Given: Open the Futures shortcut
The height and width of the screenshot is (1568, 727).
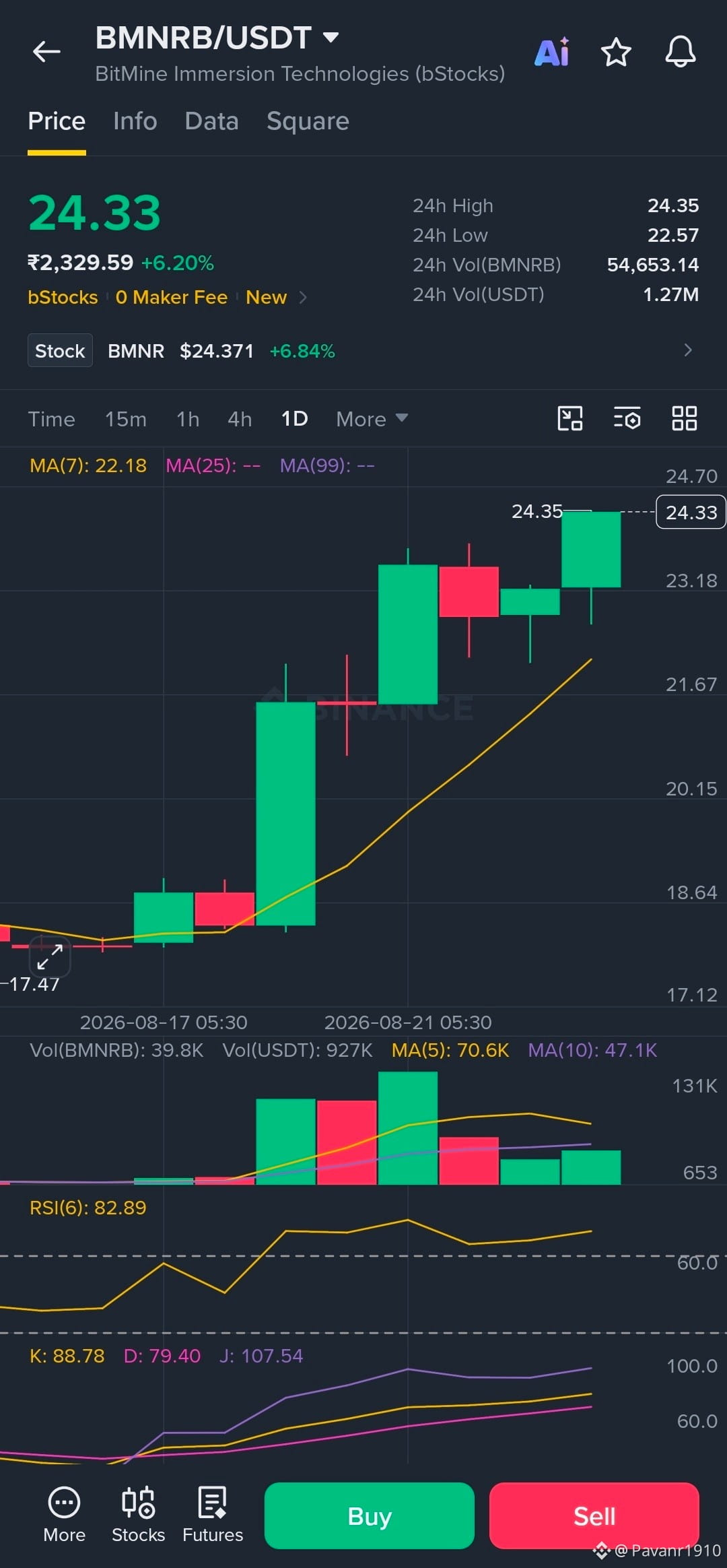Looking at the screenshot, I should click(x=213, y=1515).
